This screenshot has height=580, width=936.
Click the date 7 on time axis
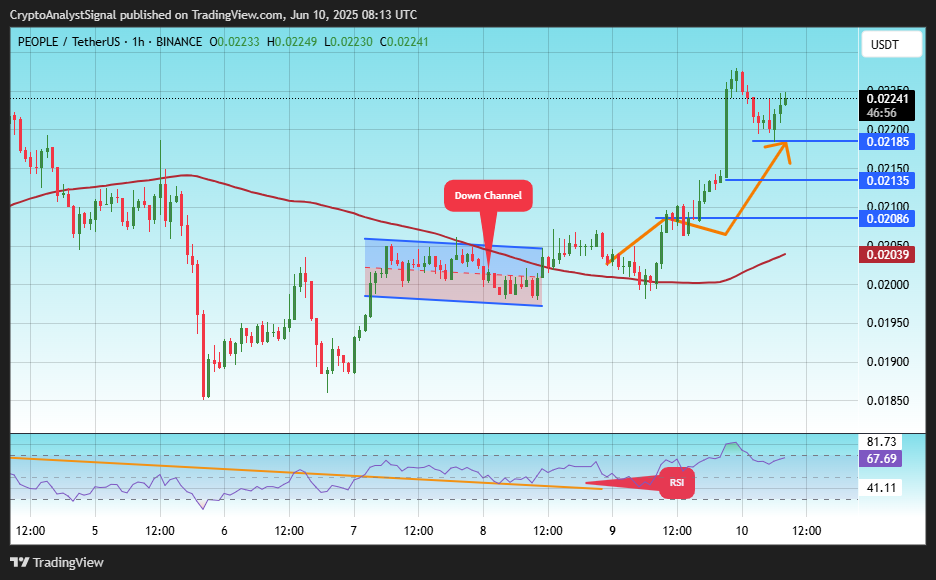(x=354, y=530)
